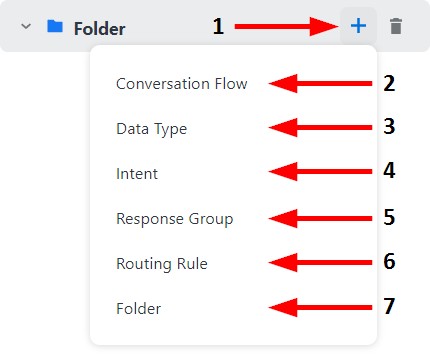This screenshot has width=430, height=362.
Task: Pick the Intent menu option
Action: tap(137, 174)
